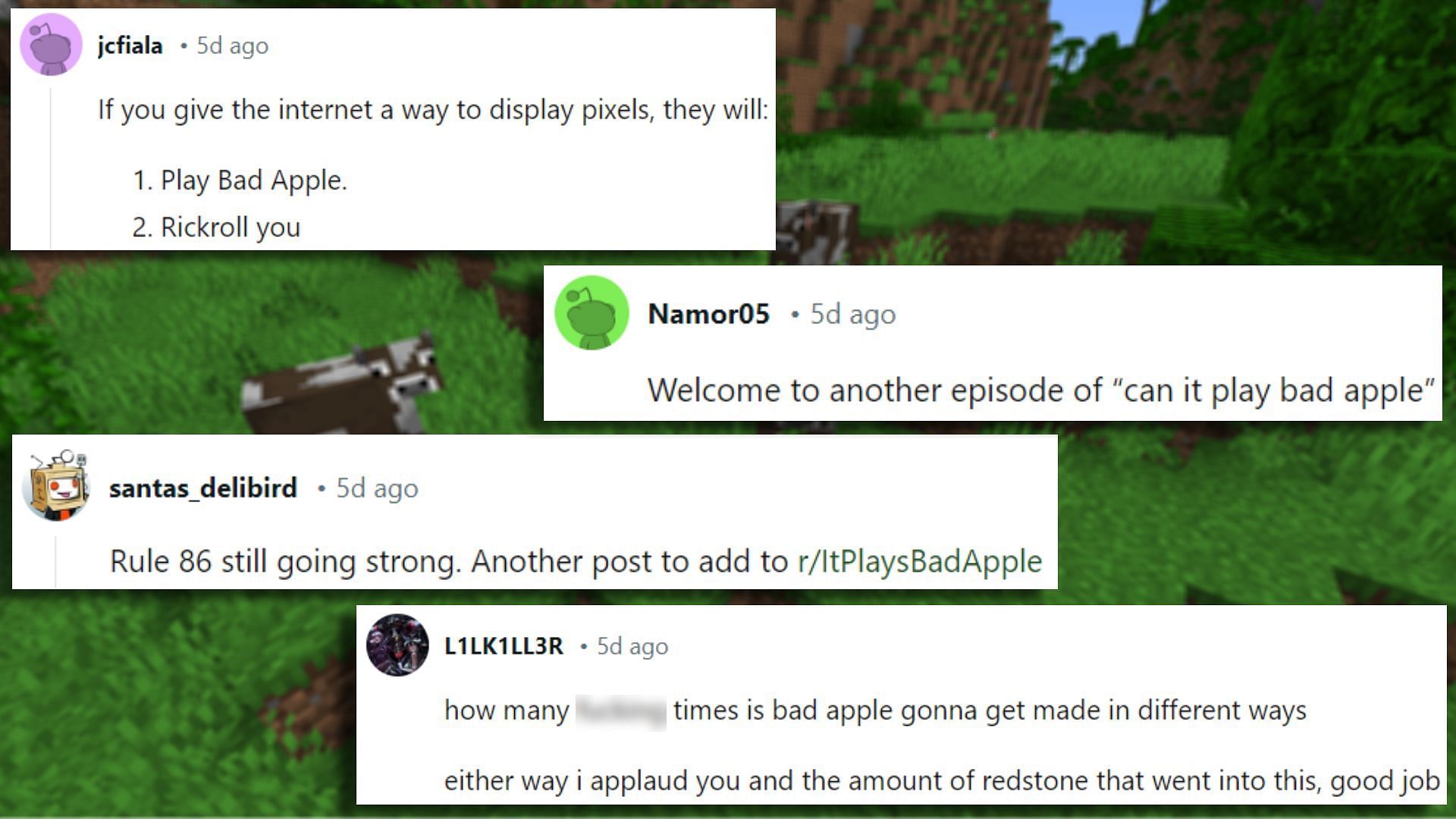Click santas_delibird's robot avatar
Image resolution: width=1456 pixels, height=819 pixels.
click(58, 485)
